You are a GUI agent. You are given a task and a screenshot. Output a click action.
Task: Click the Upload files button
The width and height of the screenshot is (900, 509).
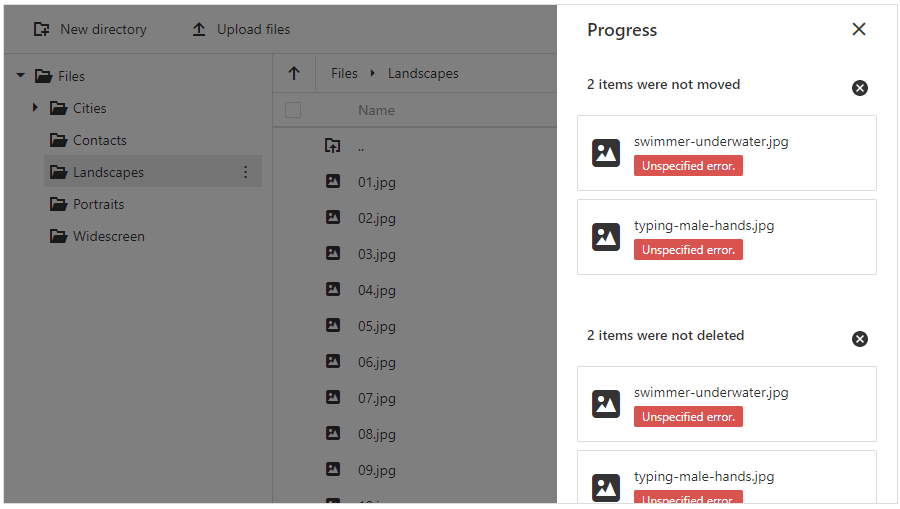click(241, 30)
